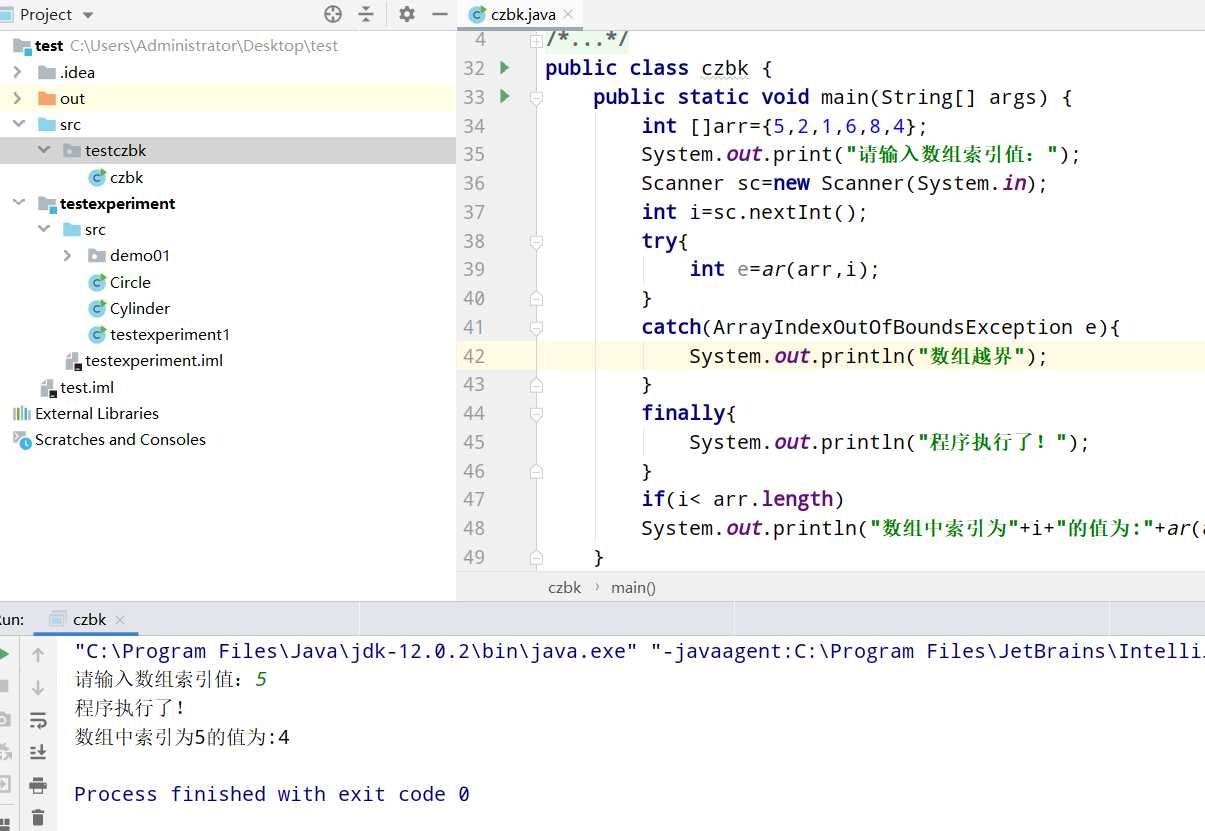Screen dimensions: 1205x831
Task: Click the Scratches and Consoles icon
Action: [21, 439]
